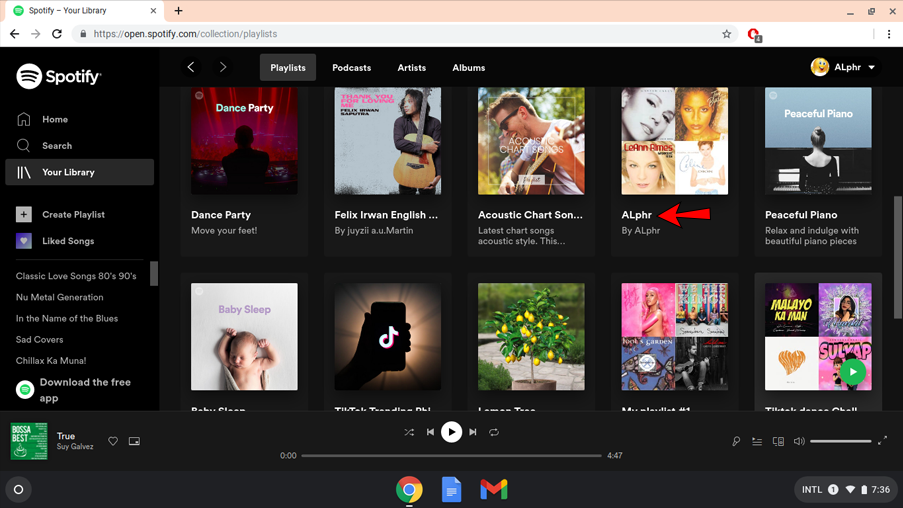Open lyrics microphone icon
The height and width of the screenshot is (508, 903).
click(736, 441)
